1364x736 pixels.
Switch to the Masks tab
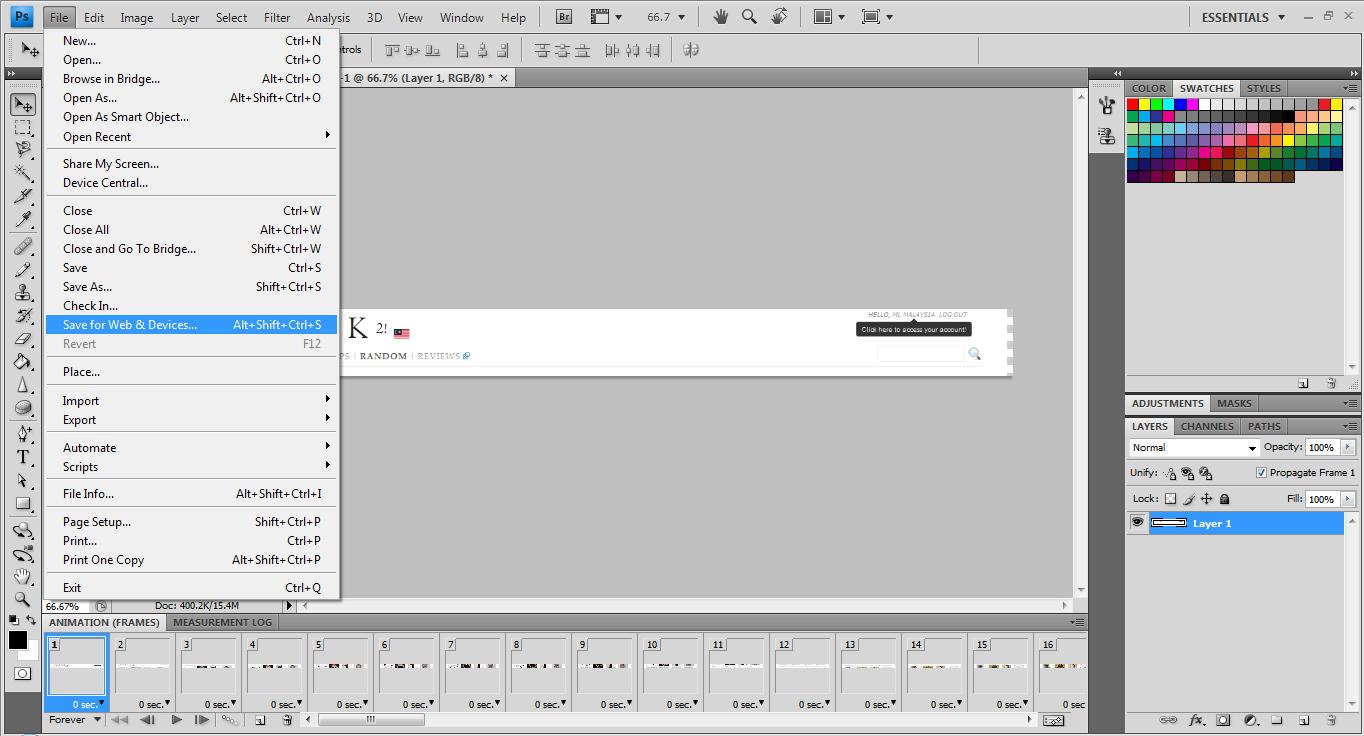click(1234, 403)
